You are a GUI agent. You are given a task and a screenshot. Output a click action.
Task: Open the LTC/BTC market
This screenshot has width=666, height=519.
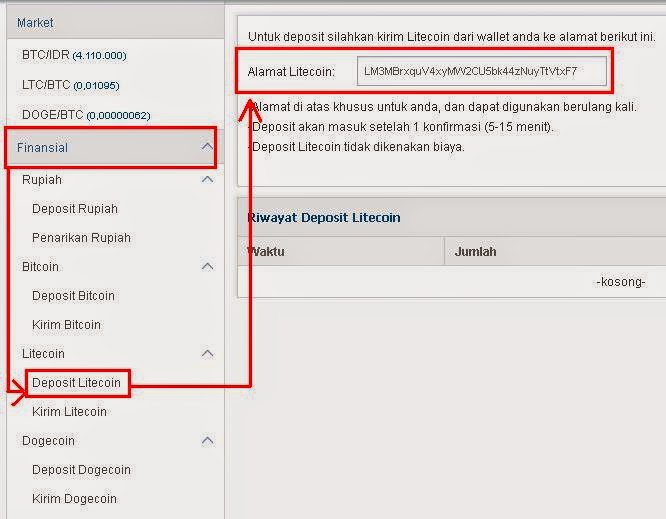[71, 85]
